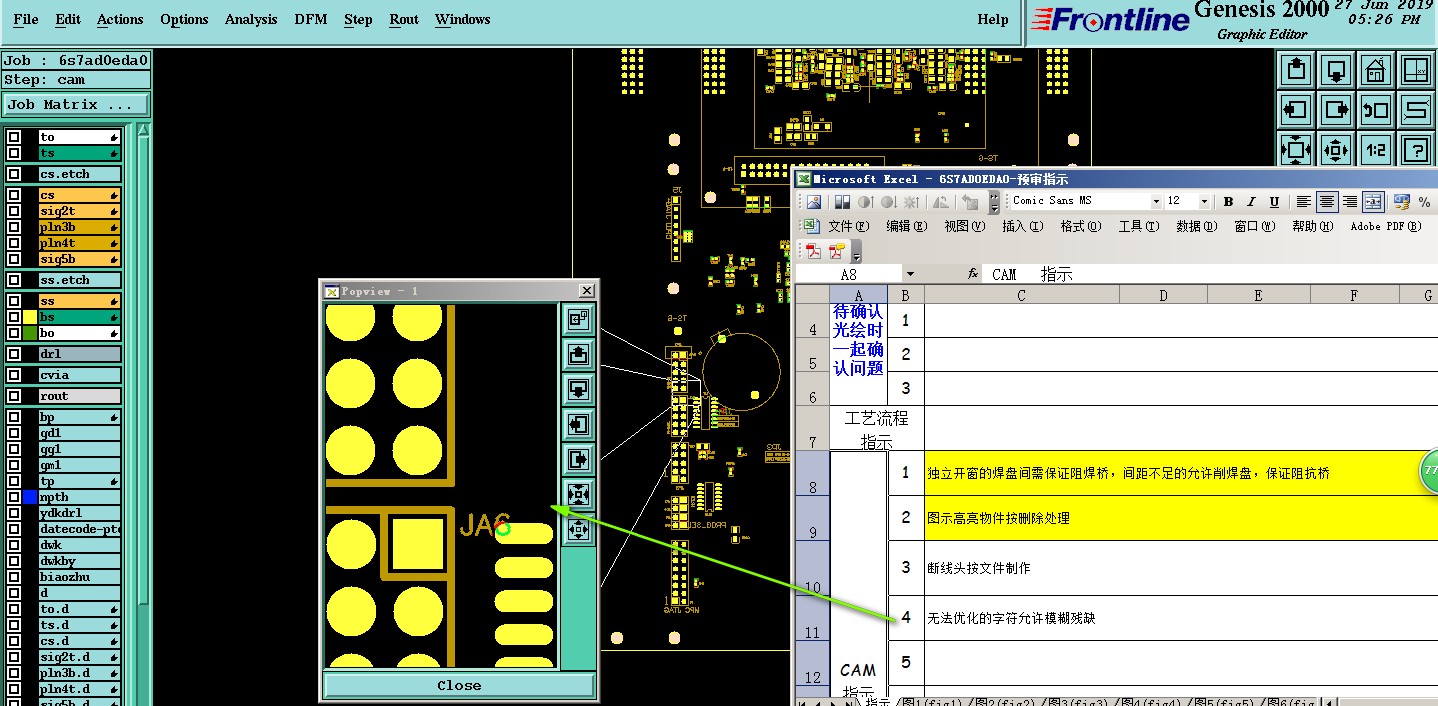Popview pan left icon
The image size is (1438, 706).
(x=578, y=424)
